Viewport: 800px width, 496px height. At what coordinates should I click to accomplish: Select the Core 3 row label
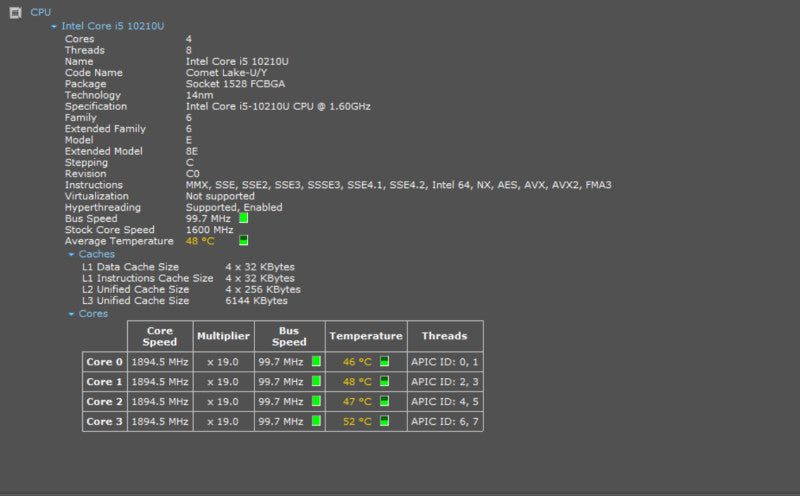[x=105, y=421]
